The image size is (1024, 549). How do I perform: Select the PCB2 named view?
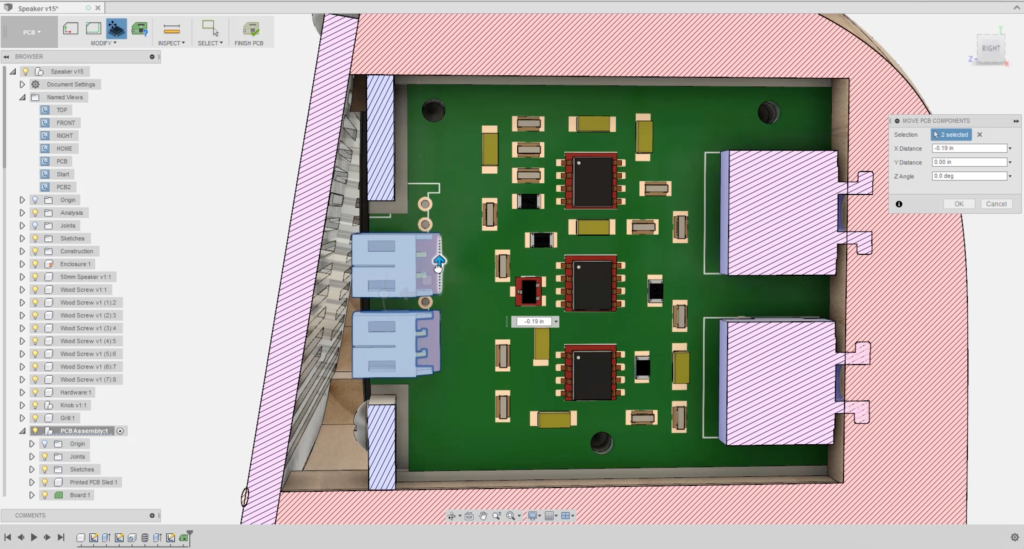(x=63, y=187)
